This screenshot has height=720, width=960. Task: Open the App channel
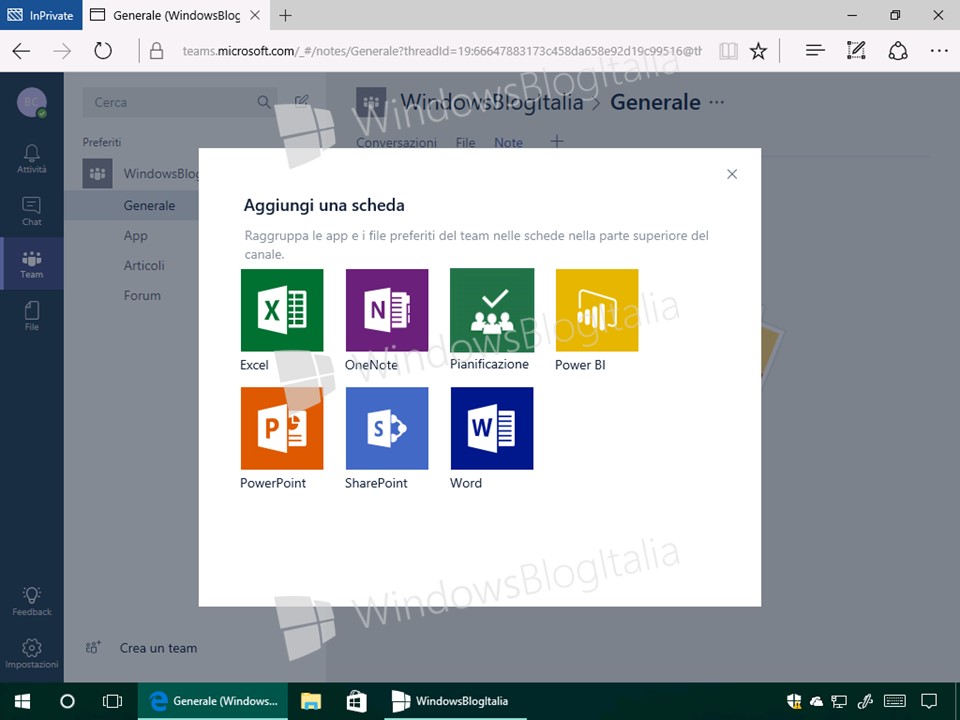[135, 236]
